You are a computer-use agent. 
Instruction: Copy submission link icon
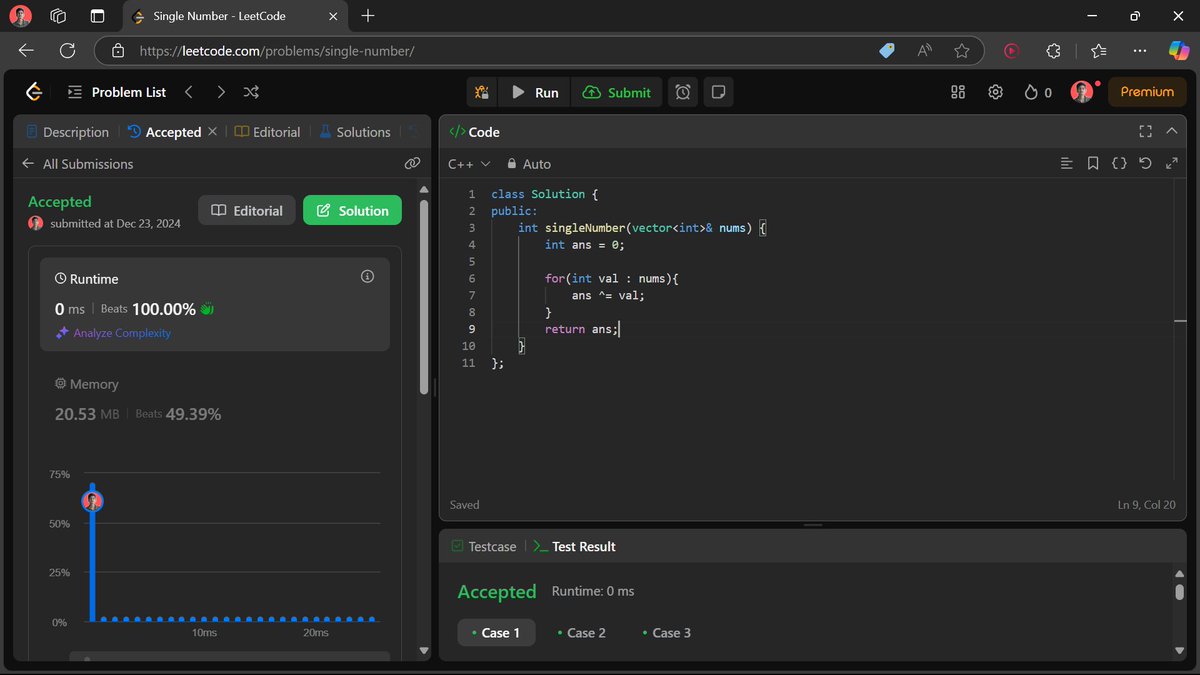412,163
